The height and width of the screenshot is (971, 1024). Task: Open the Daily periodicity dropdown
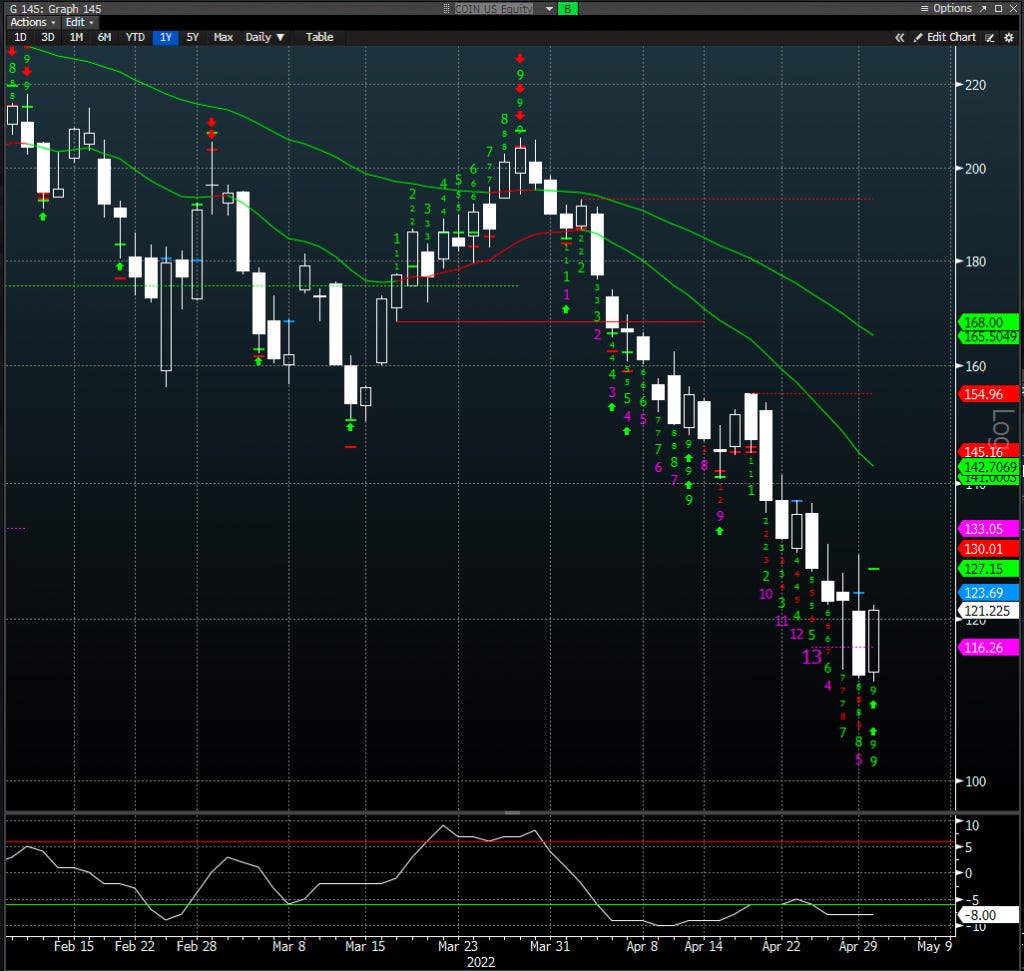264,37
